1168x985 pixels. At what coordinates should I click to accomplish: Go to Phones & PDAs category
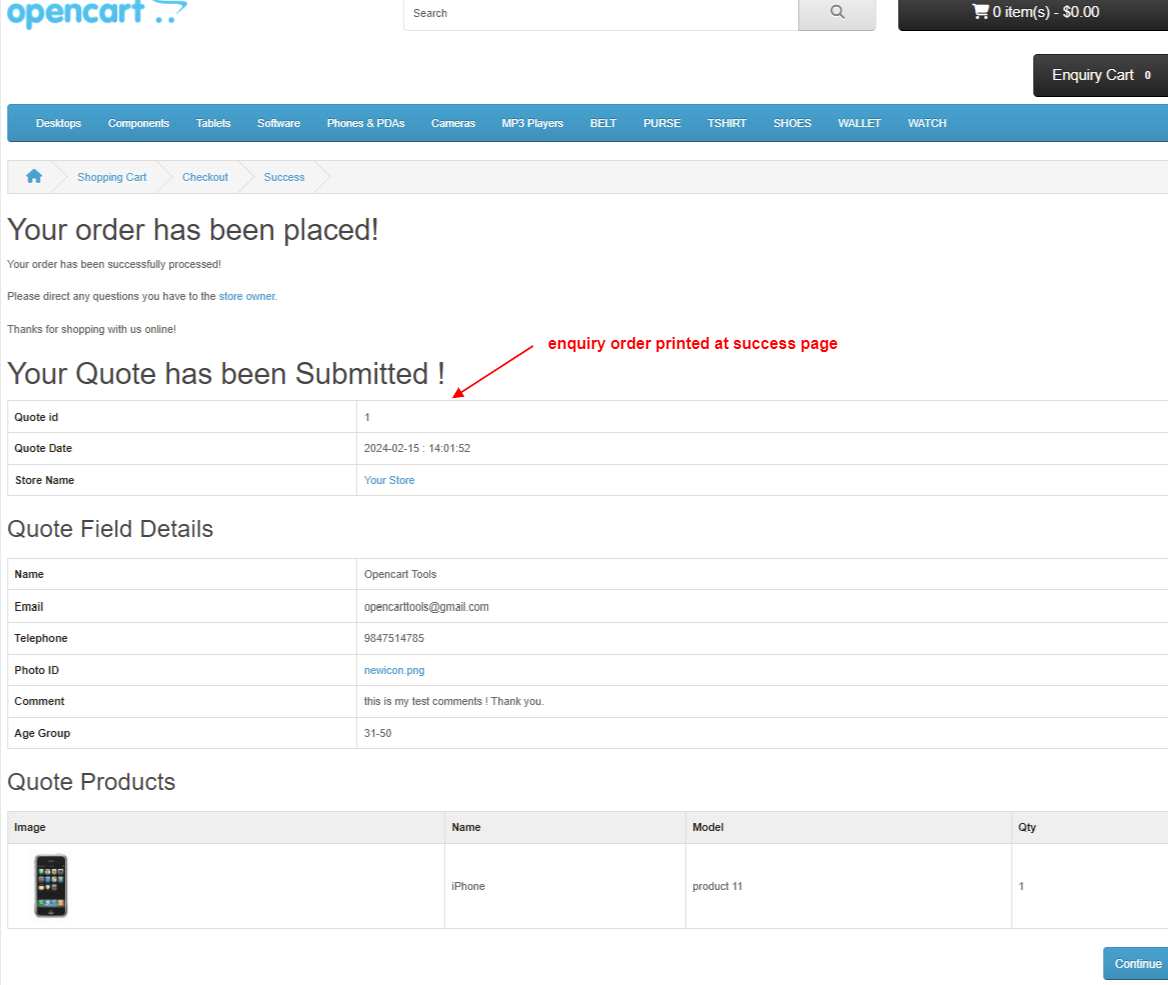click(x=365, y=124)
